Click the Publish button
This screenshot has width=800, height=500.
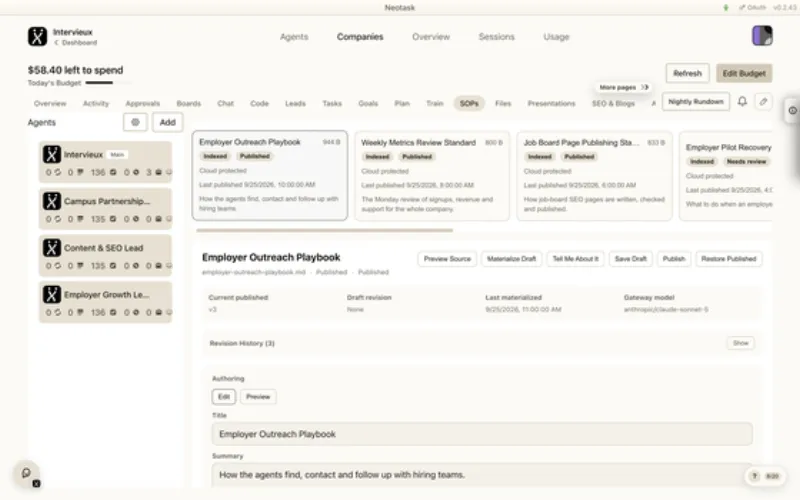pos(674,259)
